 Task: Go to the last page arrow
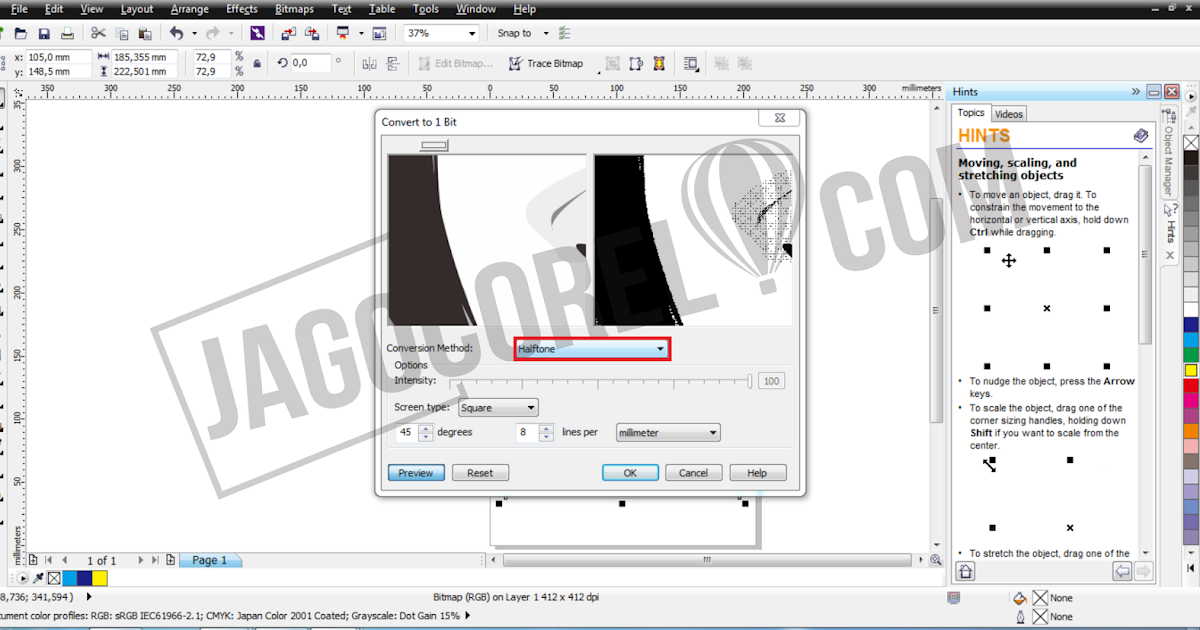click(x=155, y=560)
